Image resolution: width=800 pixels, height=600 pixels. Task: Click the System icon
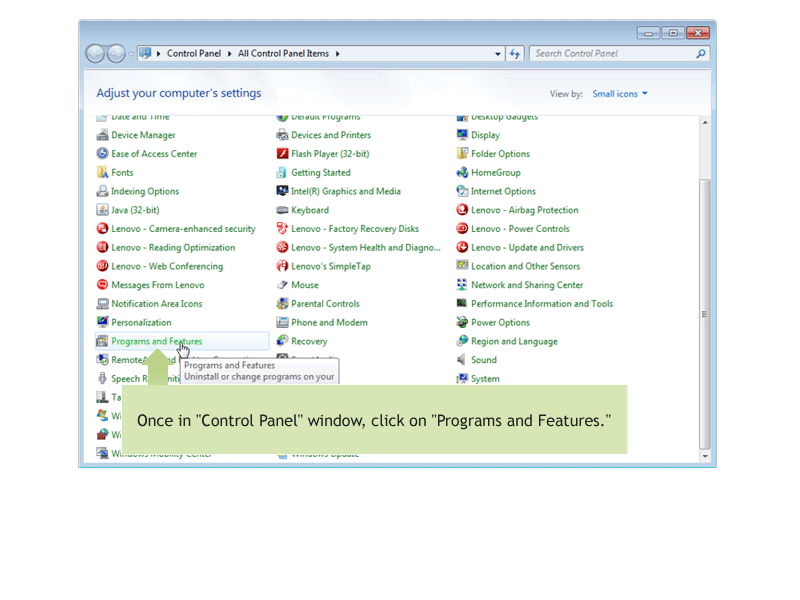tap(462, 379)
